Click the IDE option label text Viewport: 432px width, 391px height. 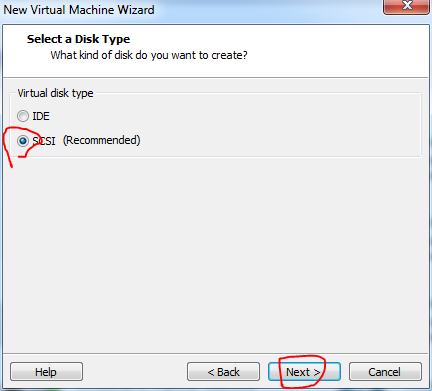pyautogui.click(x=41, y=116)
